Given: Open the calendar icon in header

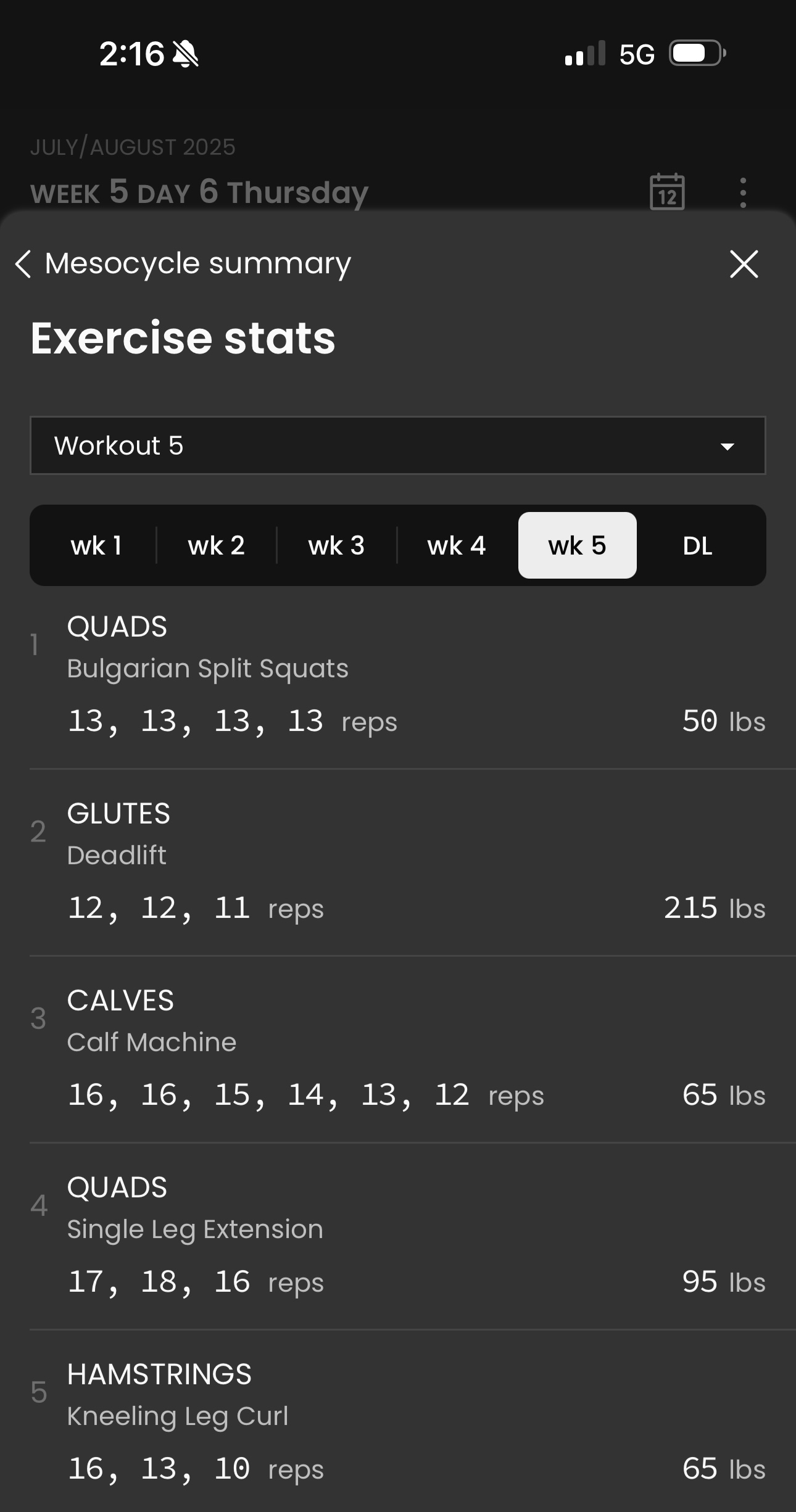Looking at the screenshot, I should [667, 192].
